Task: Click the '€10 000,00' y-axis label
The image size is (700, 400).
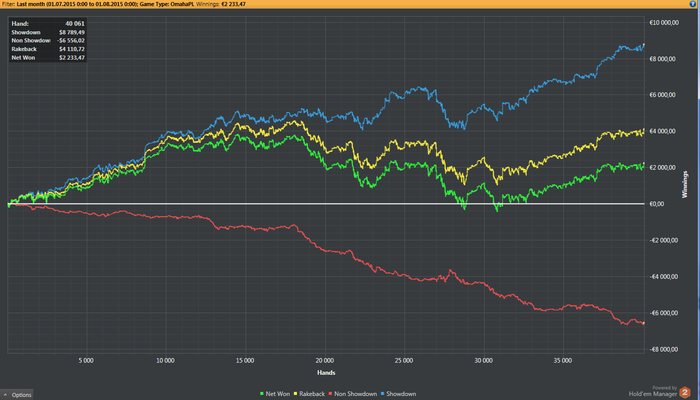Action: [x=665, y=23]
